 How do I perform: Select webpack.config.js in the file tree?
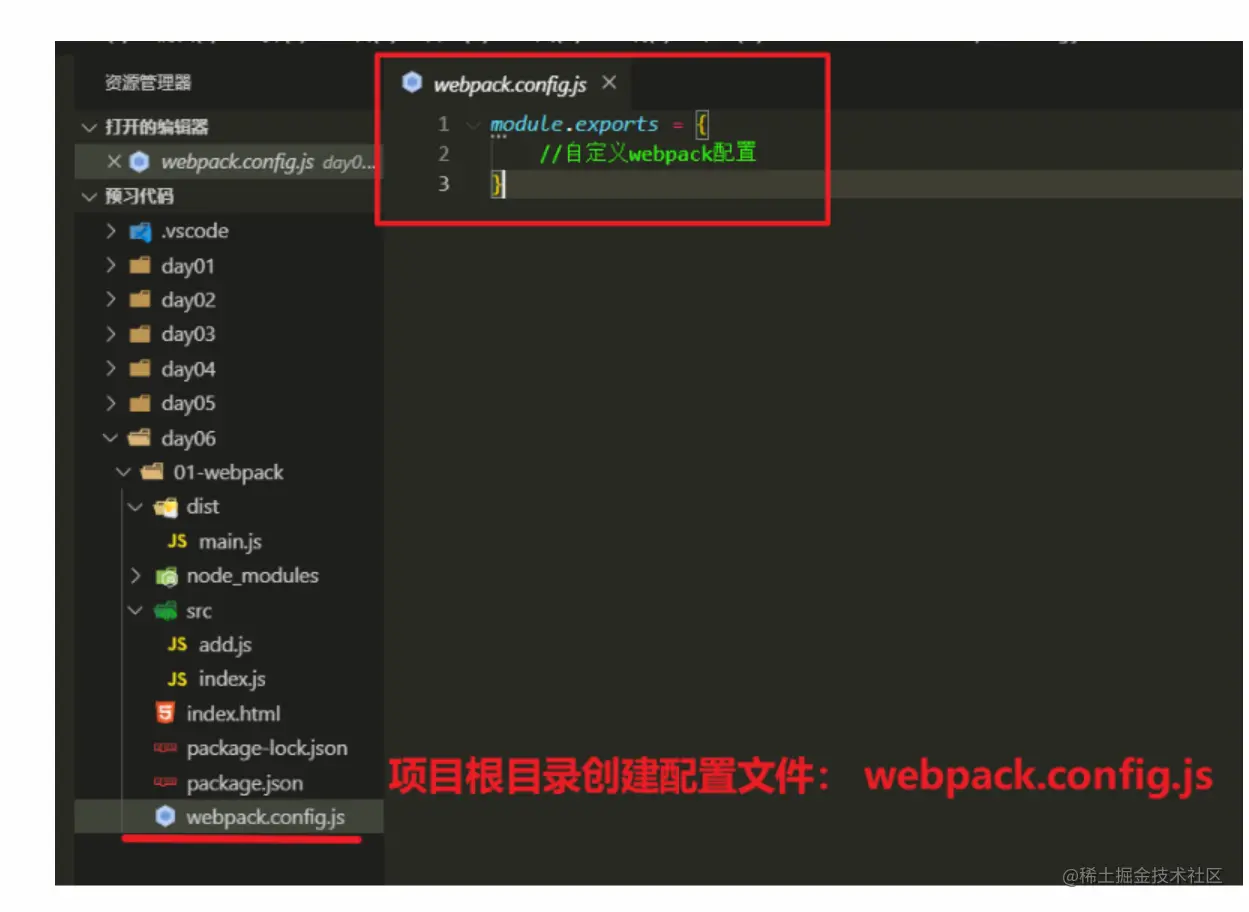[230, 818]
